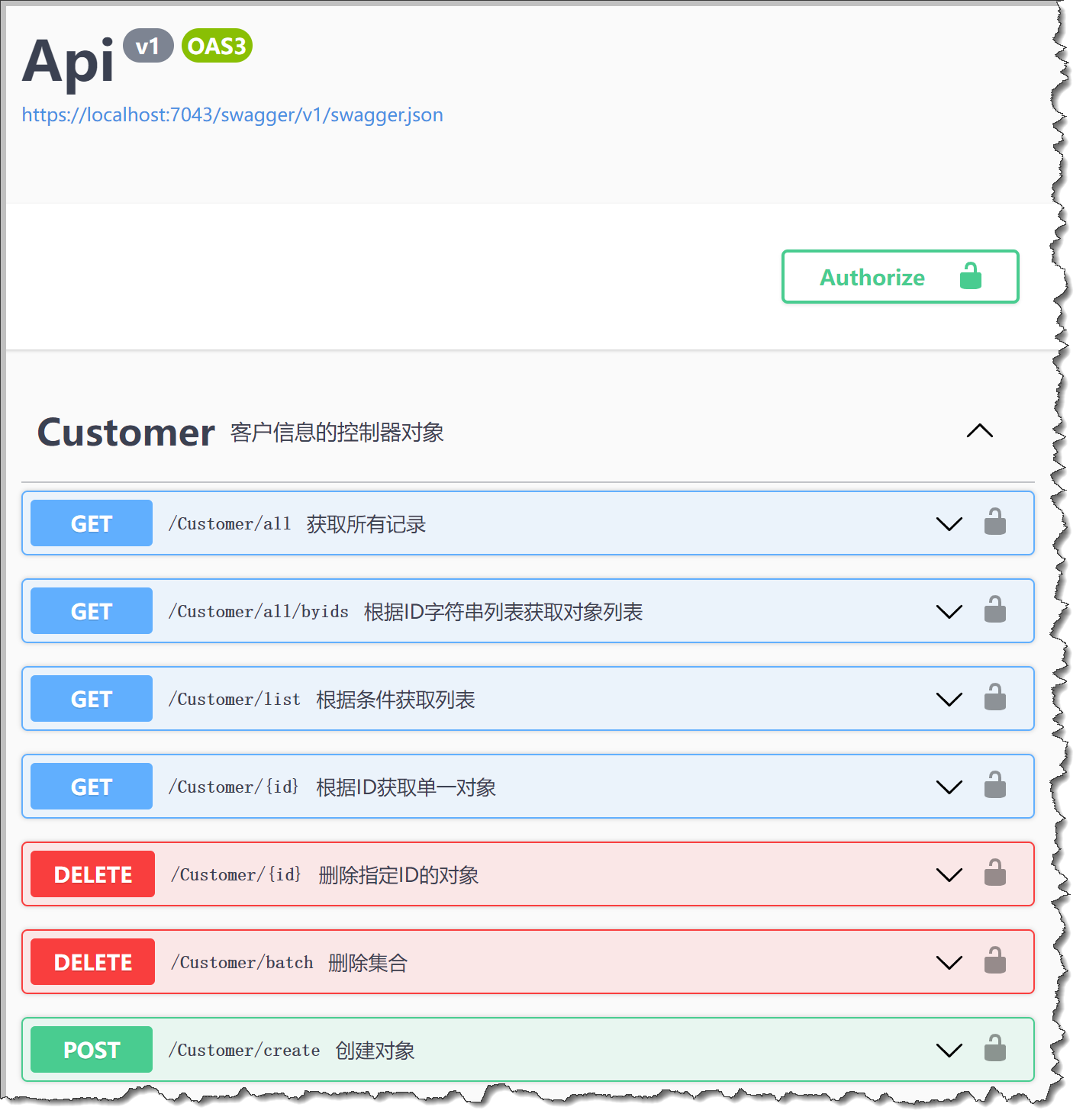Image resolution: width=1086 pixels, height=1120 pixels.
Task: Click lock icon on DELETE /Customer/batch row
Action: click(994, 961)
